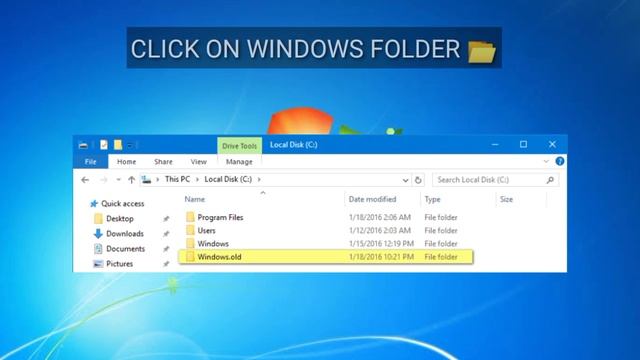Click New folder quick access toolbar icon
Image resolution: width=640 pixels, height=360 pixels.
[118, 144]
